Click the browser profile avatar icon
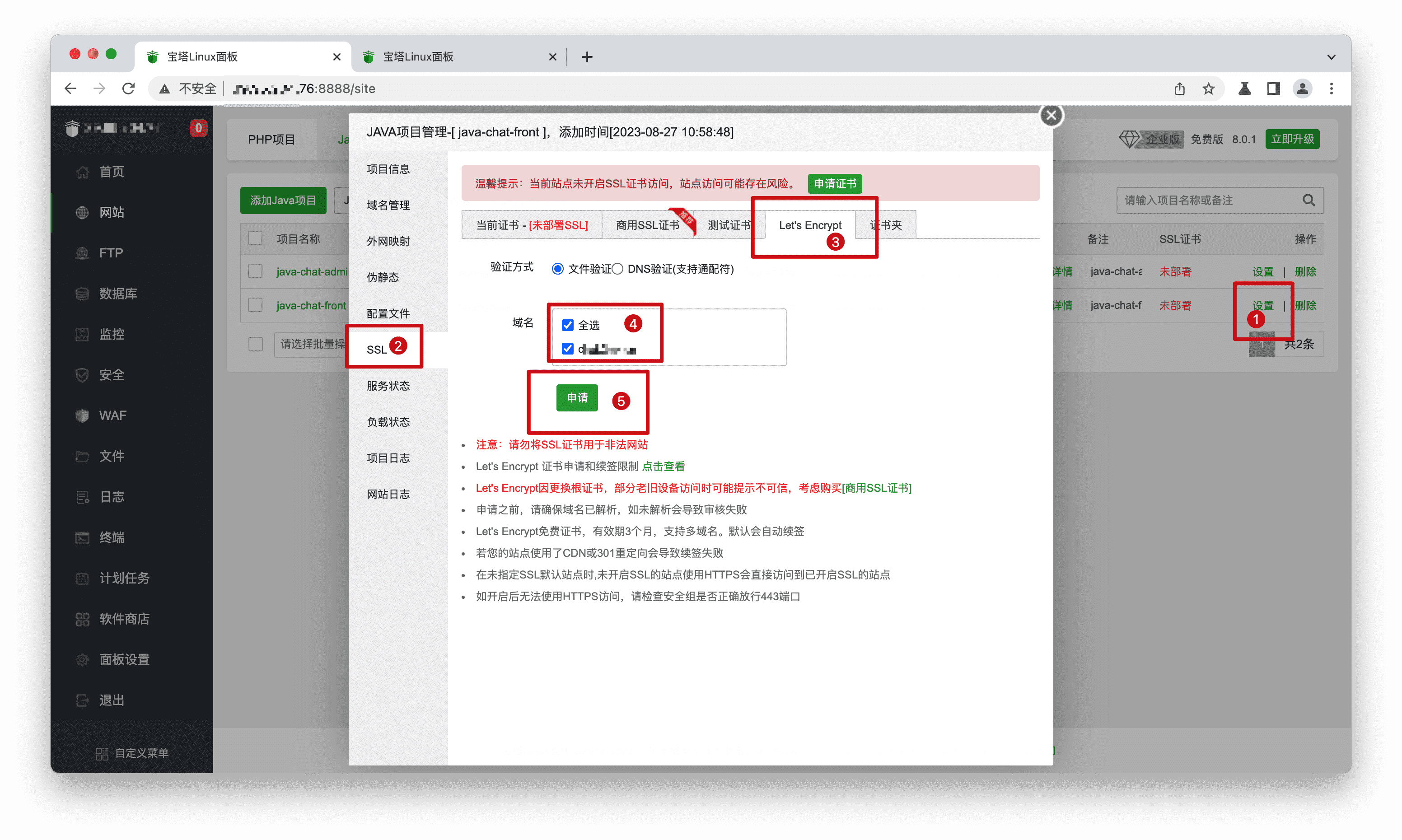This screenshot has height=840, width=1402. tap(1302, 89)
